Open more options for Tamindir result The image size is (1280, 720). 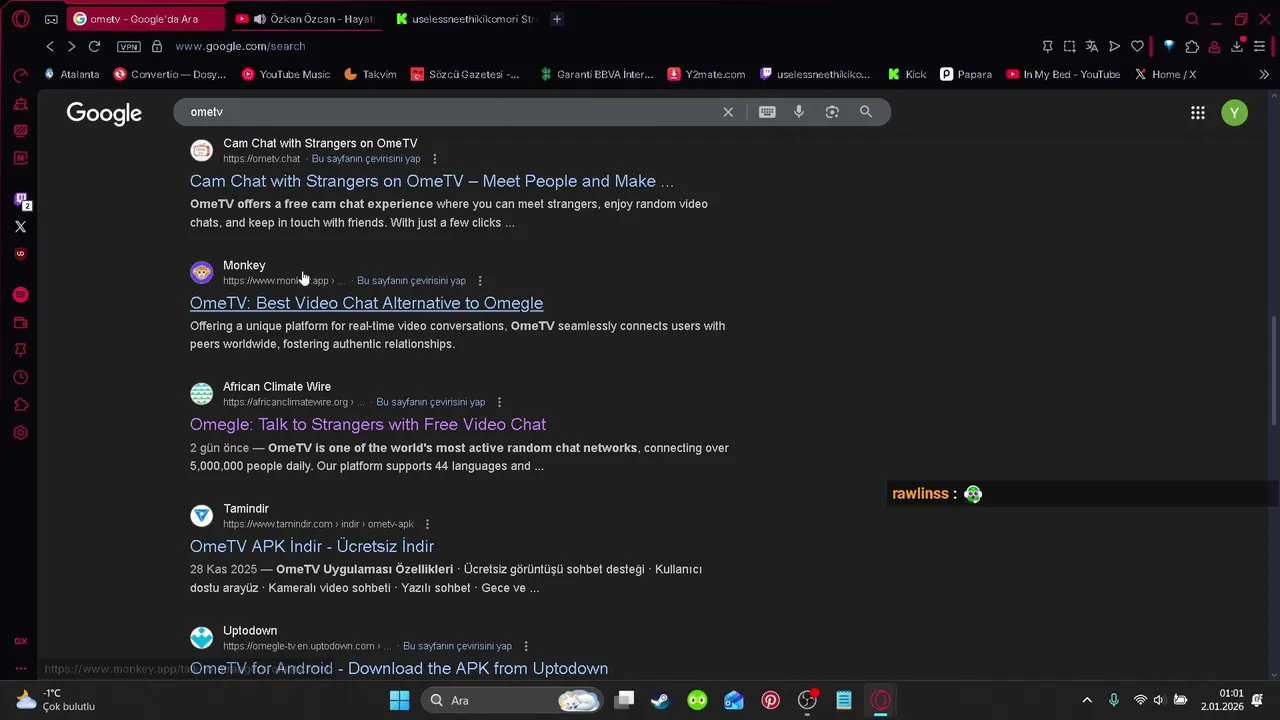click(427, 524)
